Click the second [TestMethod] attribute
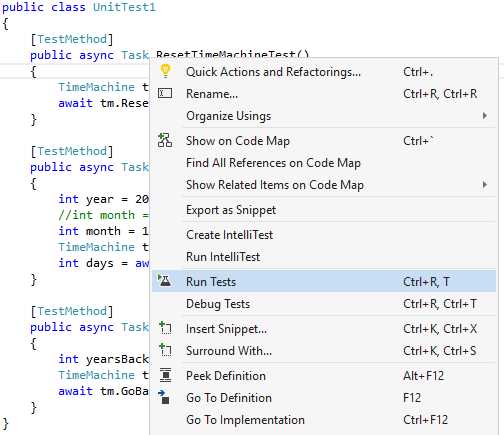 (x=72, y=151)
